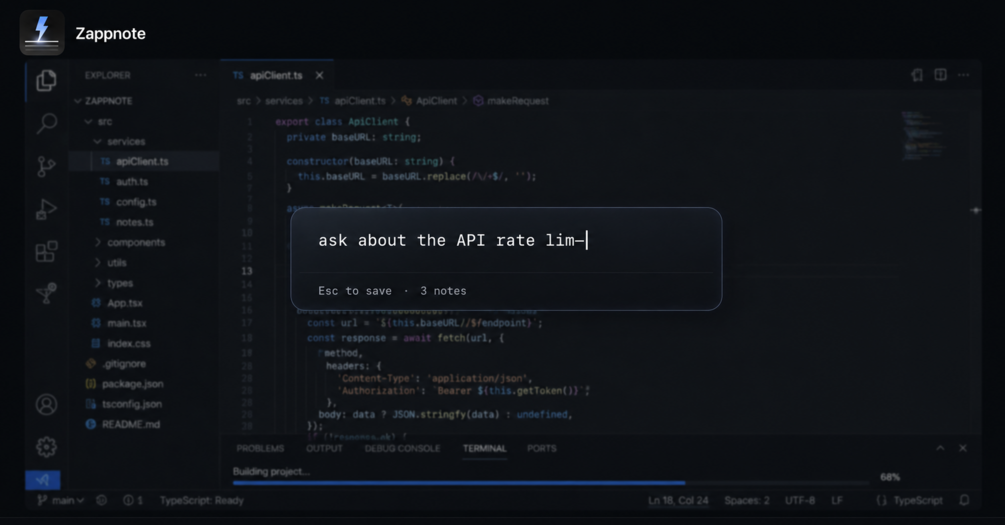
Task: Open README.md file
Action: click(x=123, y=424)
